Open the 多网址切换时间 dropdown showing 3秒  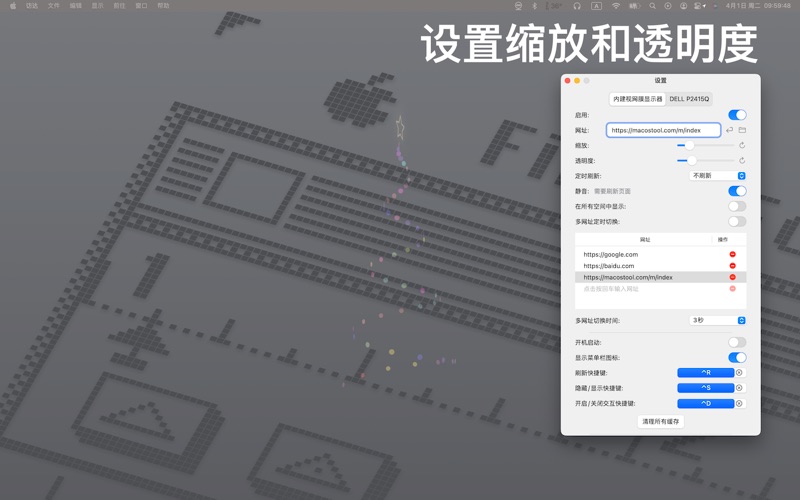(717, 320)
